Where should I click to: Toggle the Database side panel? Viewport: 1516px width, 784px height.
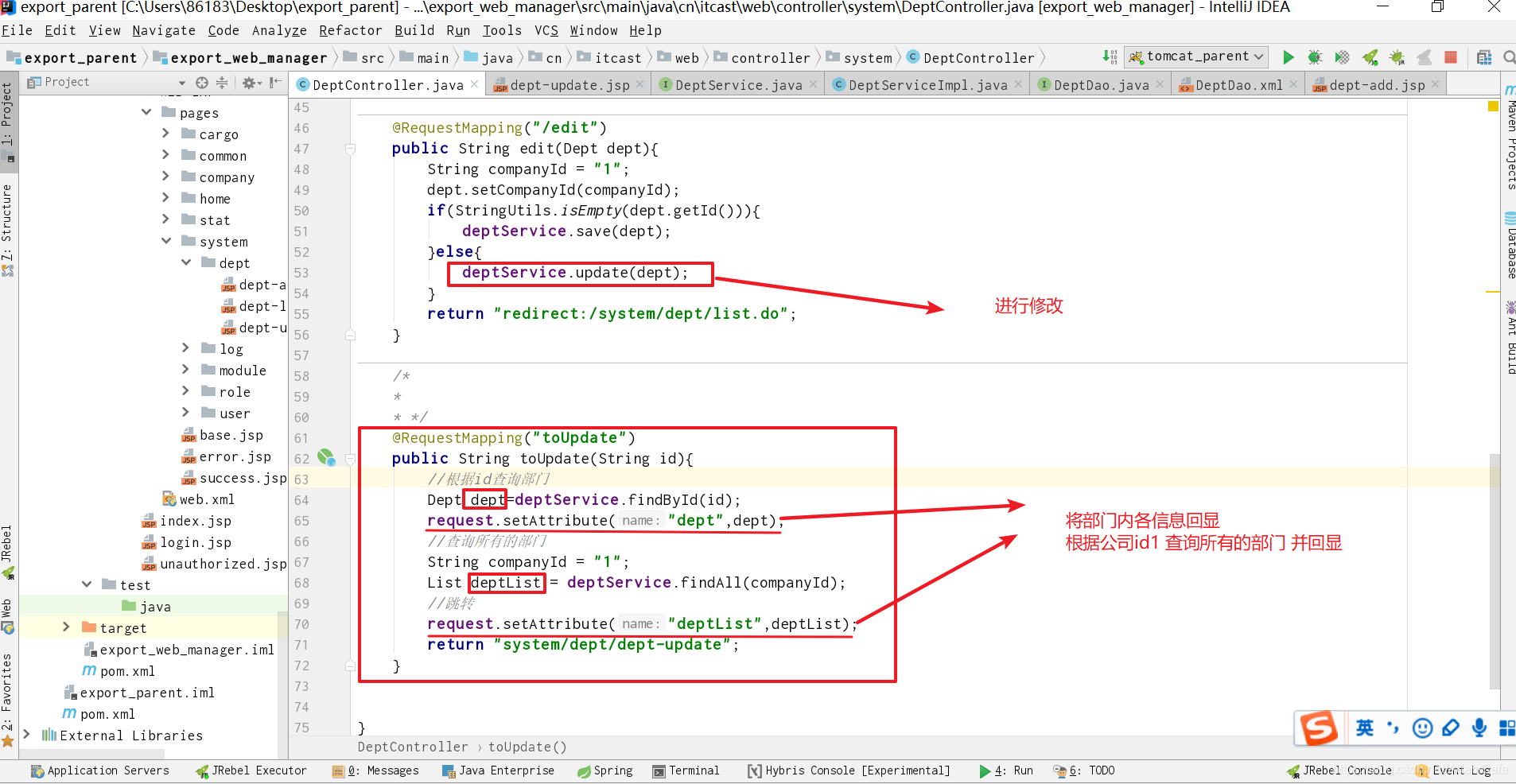click(1509, 246)
